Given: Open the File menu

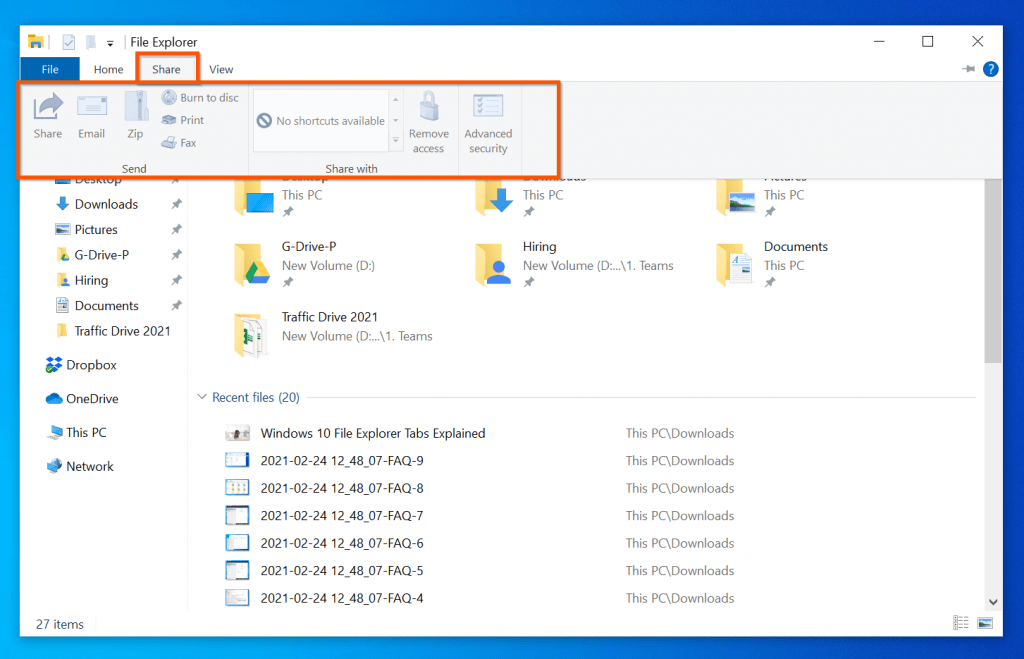Looking at the screenshot, I should [49, 69].
